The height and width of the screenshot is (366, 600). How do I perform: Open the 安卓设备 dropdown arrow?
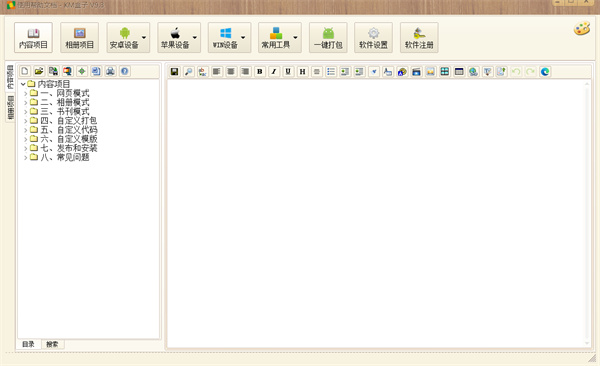point(144,38)
